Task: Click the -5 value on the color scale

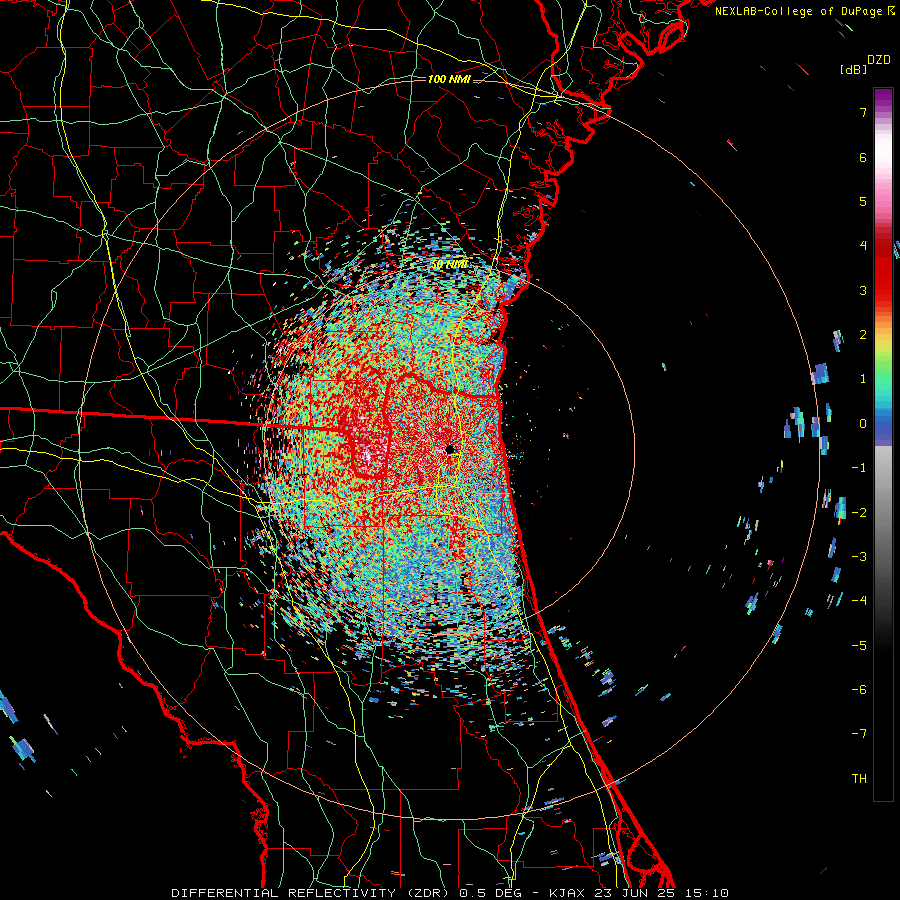Action: click(859, 646)
